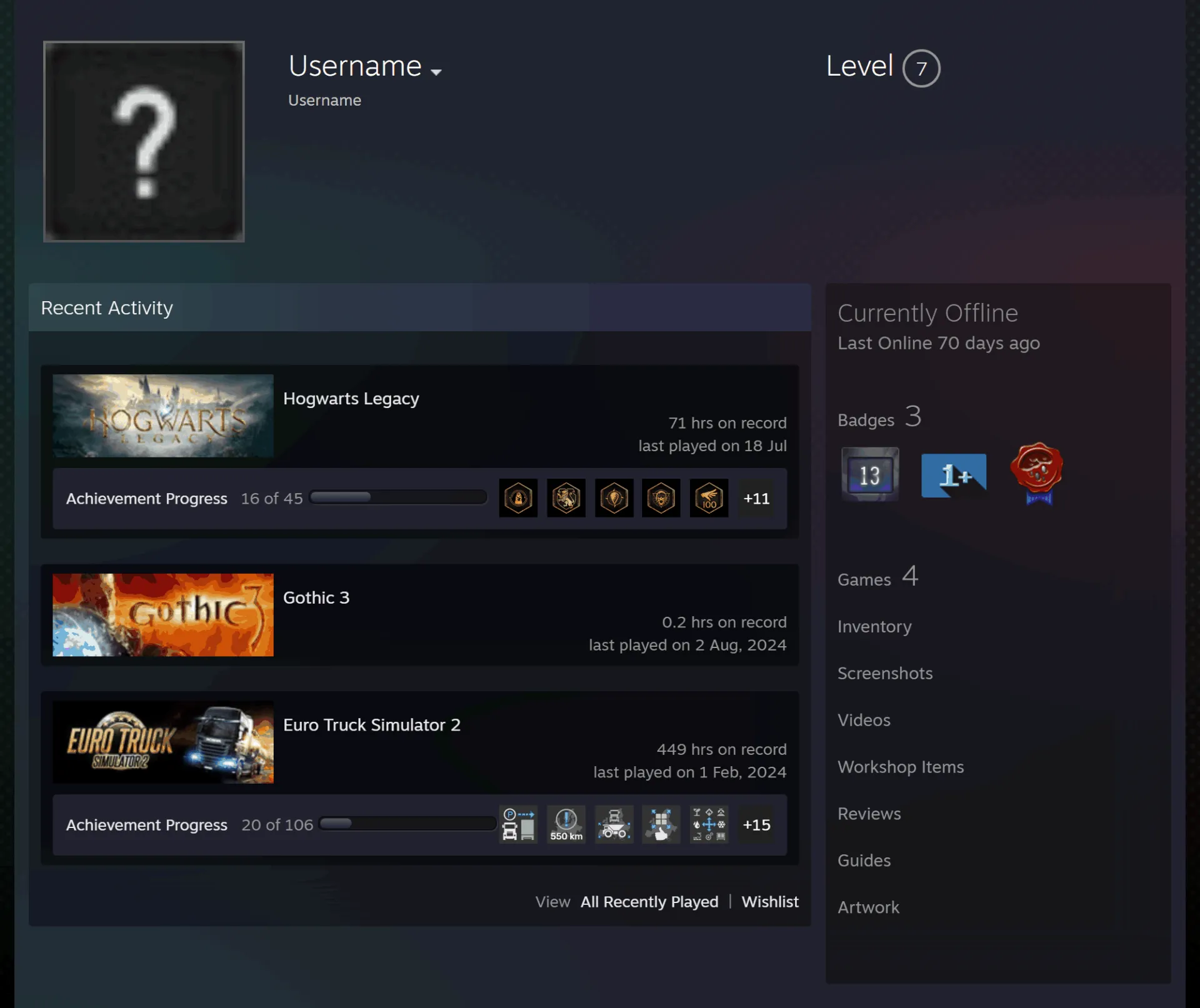Click the Hogwarts achievement icon marked 100
This screenshot has width=1200, height=1008.
point(709,498)
